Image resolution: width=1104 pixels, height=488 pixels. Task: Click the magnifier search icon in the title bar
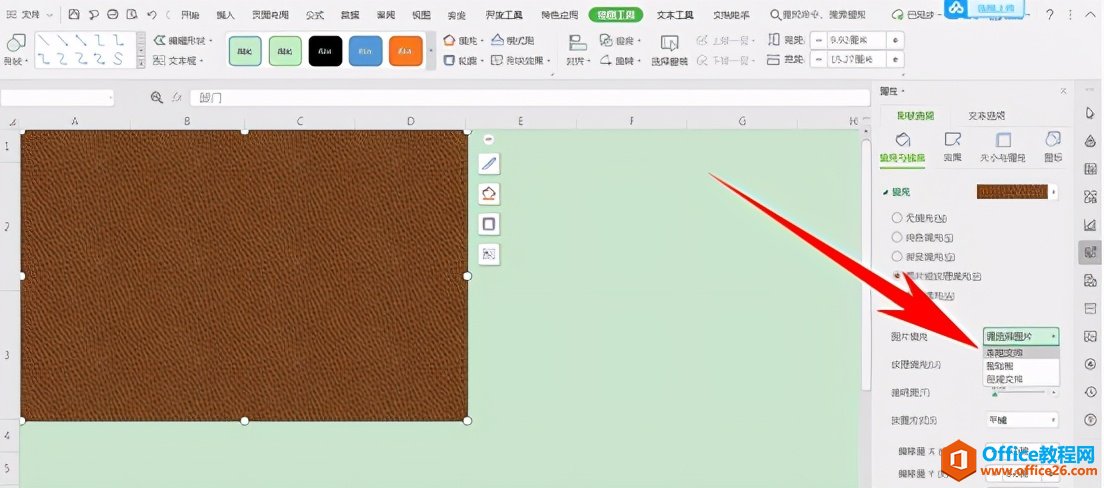pos(775,15)
